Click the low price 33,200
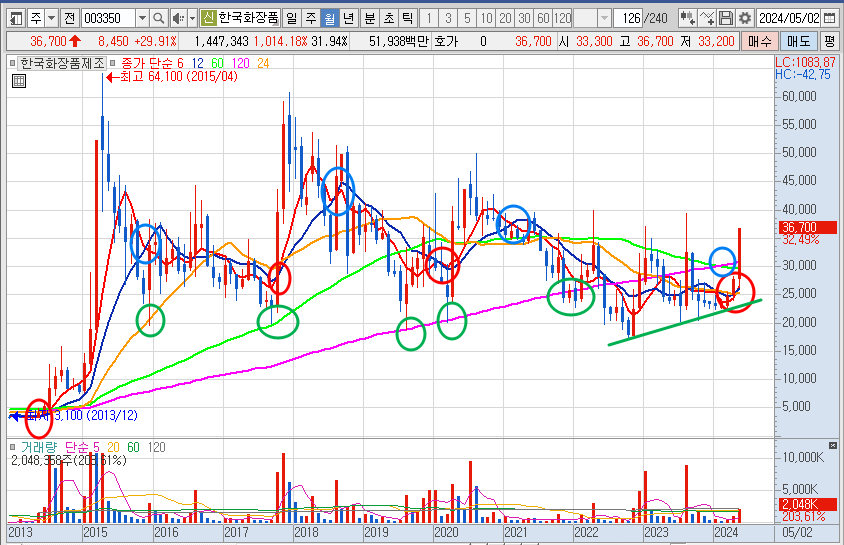The image size is (844, 545). pos(716,41)
